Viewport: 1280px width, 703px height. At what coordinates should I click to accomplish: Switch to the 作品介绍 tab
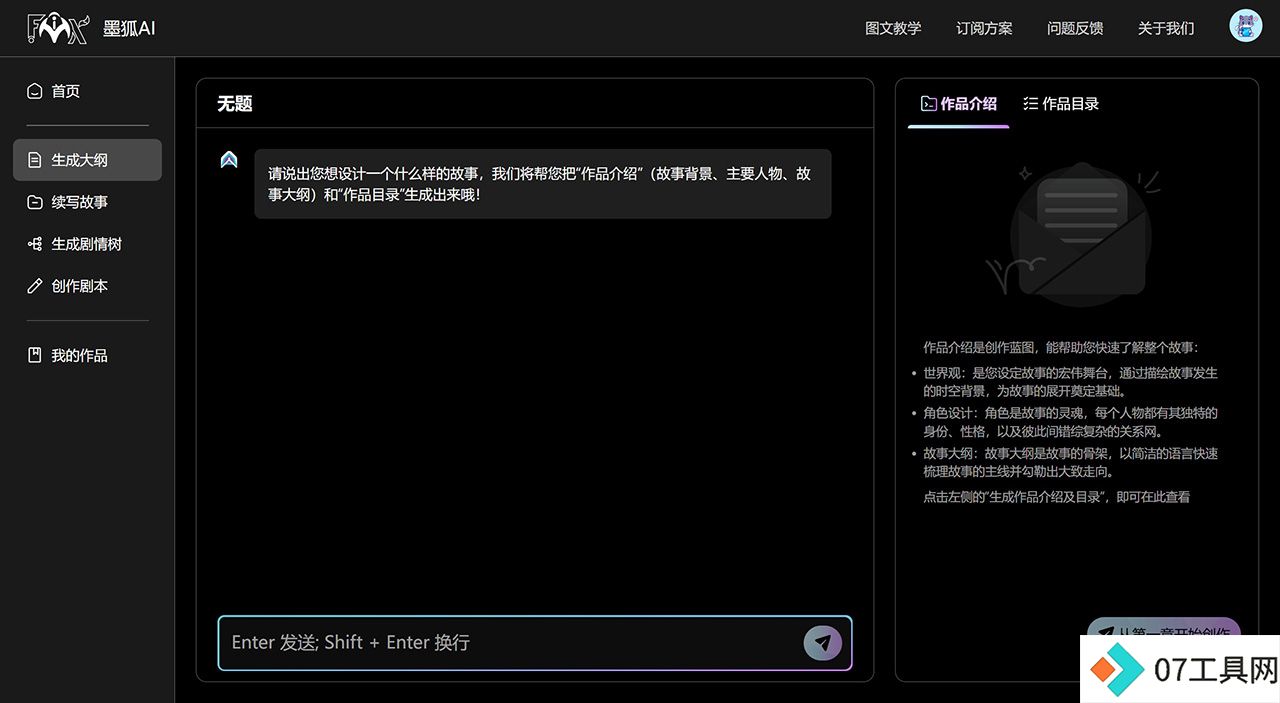(x=958, y=103)
